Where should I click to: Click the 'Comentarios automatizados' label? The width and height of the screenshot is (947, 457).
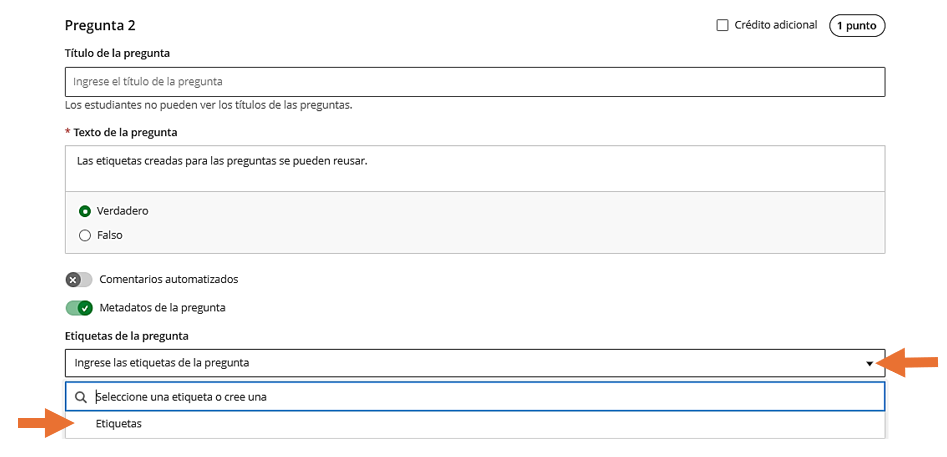click(x=168, y=280)
